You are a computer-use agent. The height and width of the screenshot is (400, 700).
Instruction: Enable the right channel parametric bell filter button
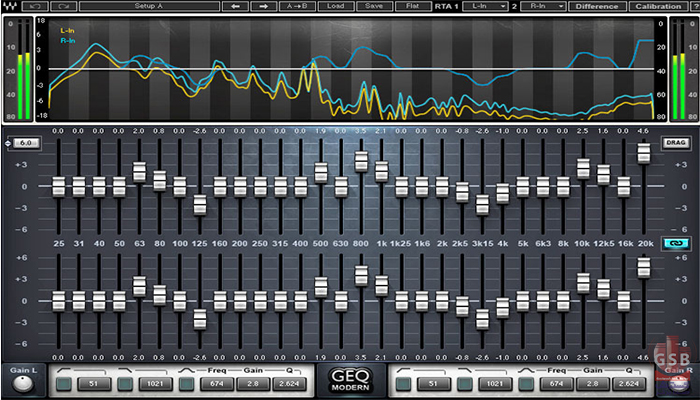(x=527, y=383)
